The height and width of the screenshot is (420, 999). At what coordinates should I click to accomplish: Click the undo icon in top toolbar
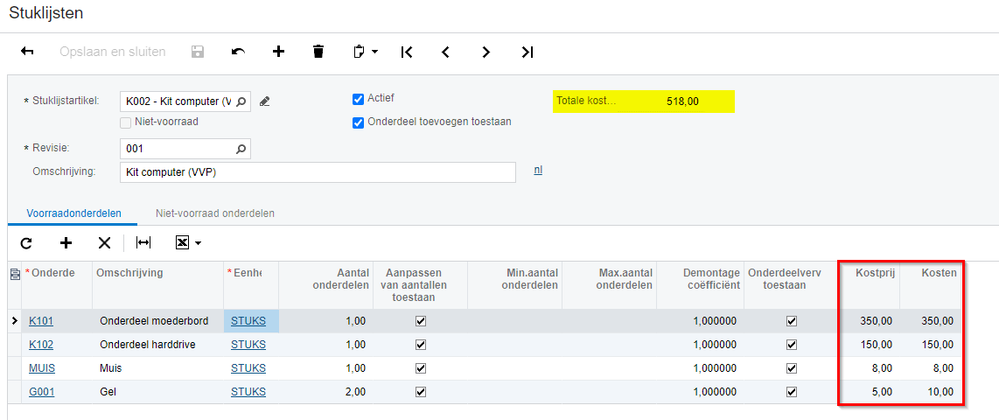(x=238, y=52)
